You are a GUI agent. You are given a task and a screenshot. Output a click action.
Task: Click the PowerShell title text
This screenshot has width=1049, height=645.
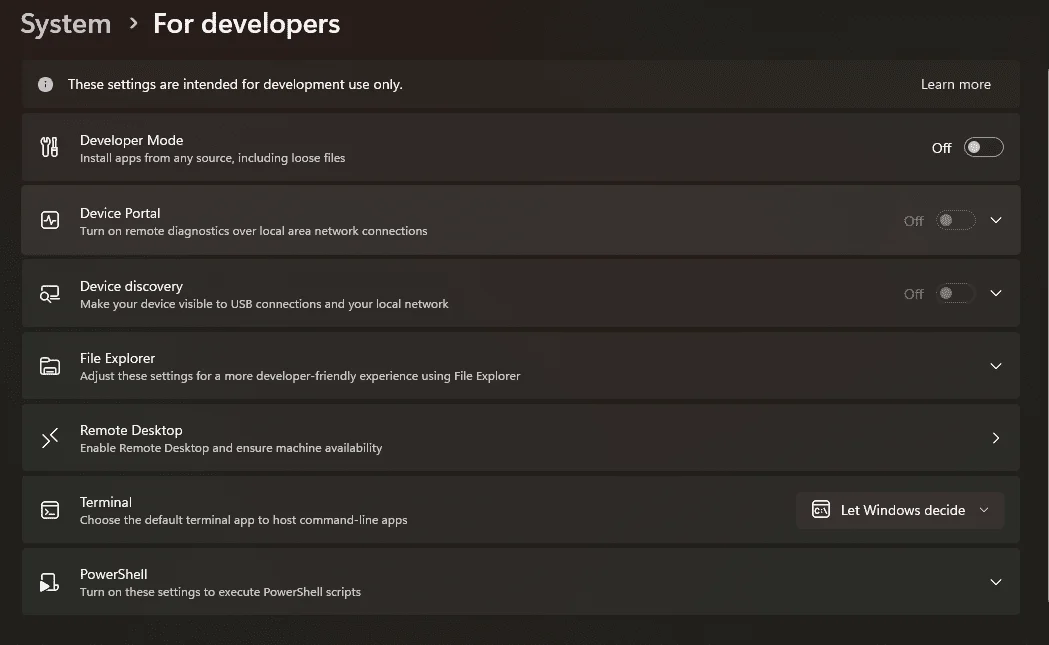click(x=114, y=574)
